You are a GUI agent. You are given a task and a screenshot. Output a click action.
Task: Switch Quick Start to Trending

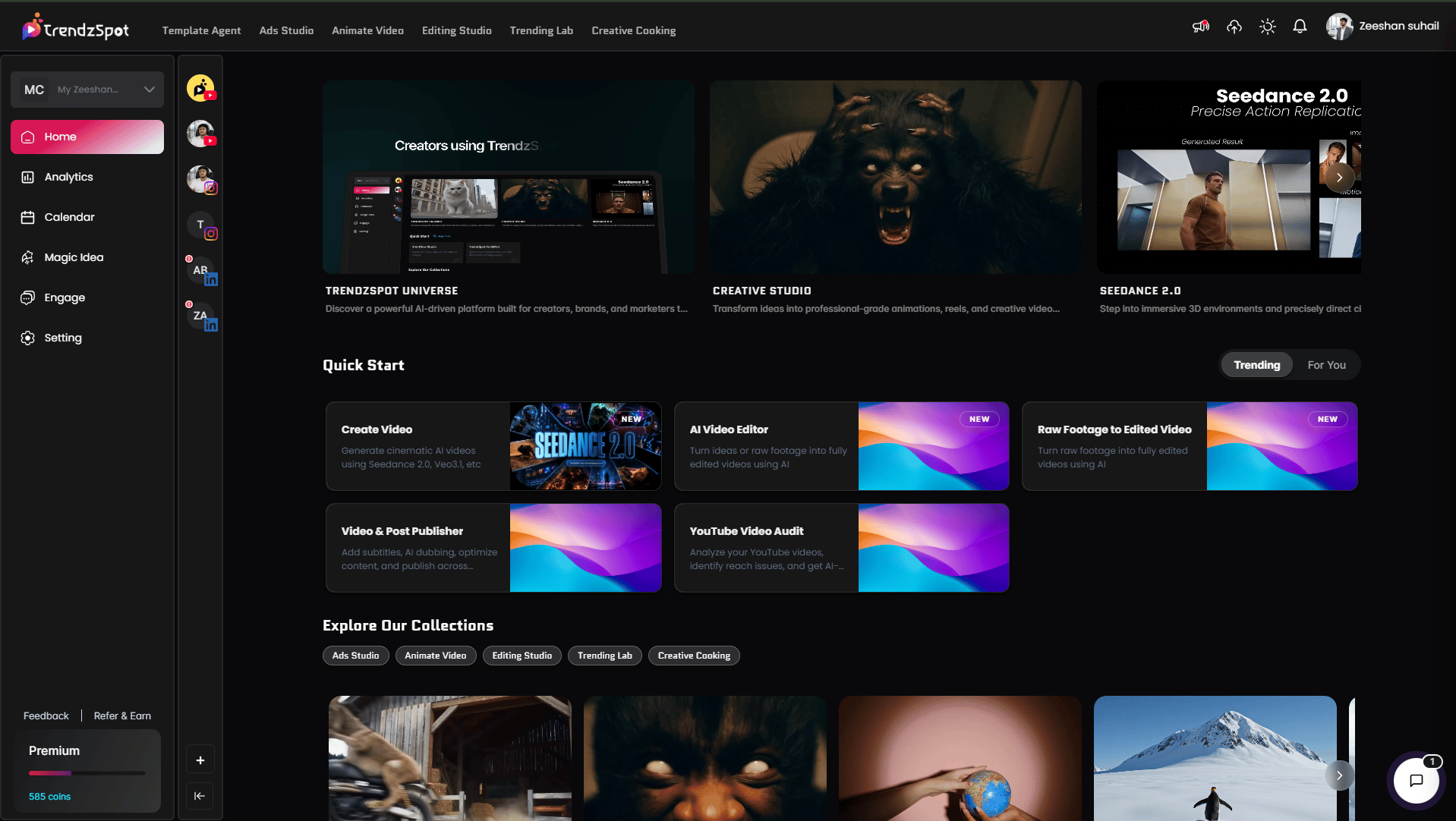click(x=1256, y=365)
